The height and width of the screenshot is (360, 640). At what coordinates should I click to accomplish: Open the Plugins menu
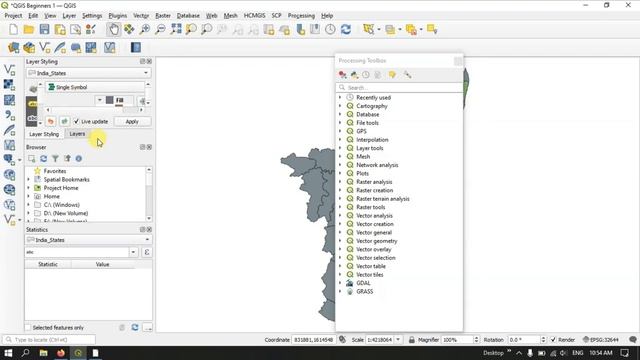pos(118,16)
